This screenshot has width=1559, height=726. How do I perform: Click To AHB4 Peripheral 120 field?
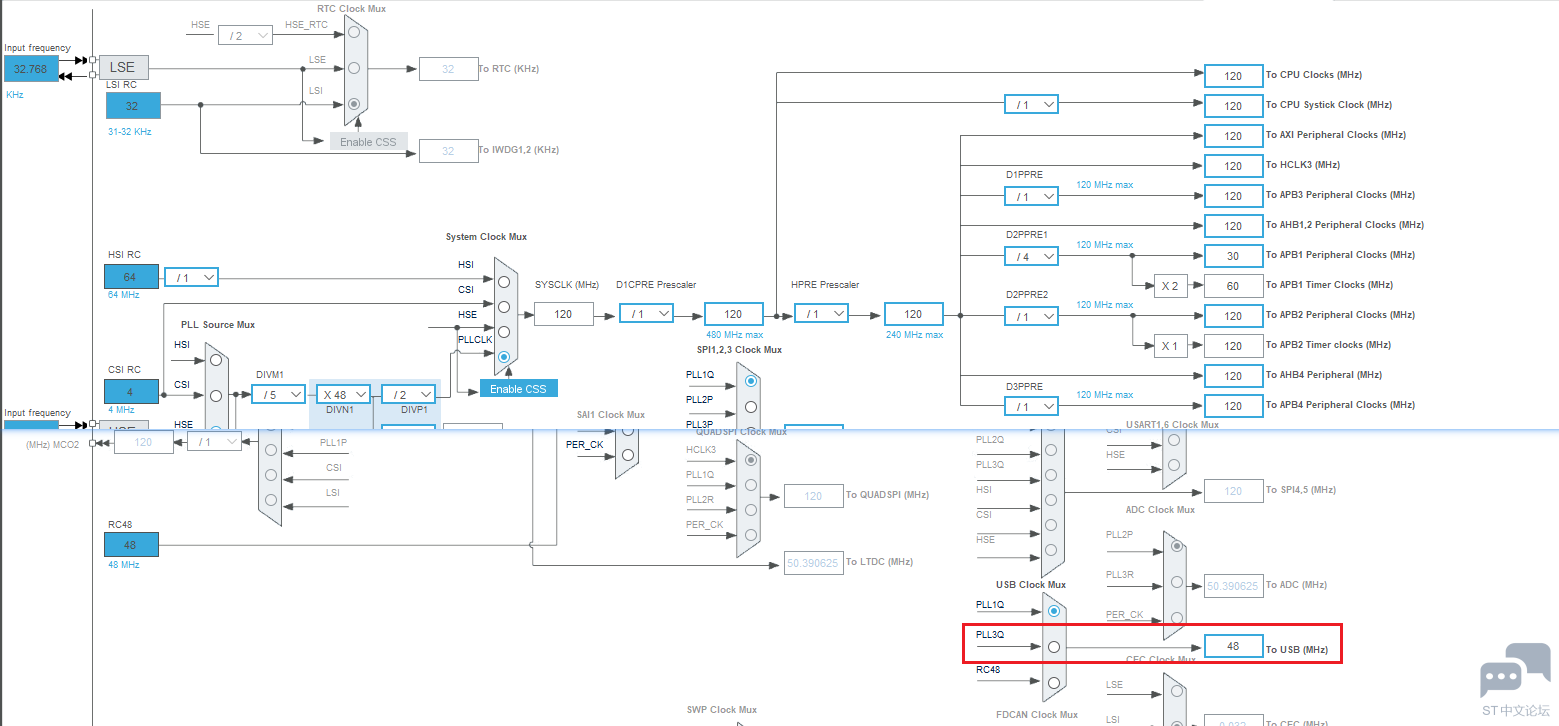pyautogui.click(x=1233, y=376)
